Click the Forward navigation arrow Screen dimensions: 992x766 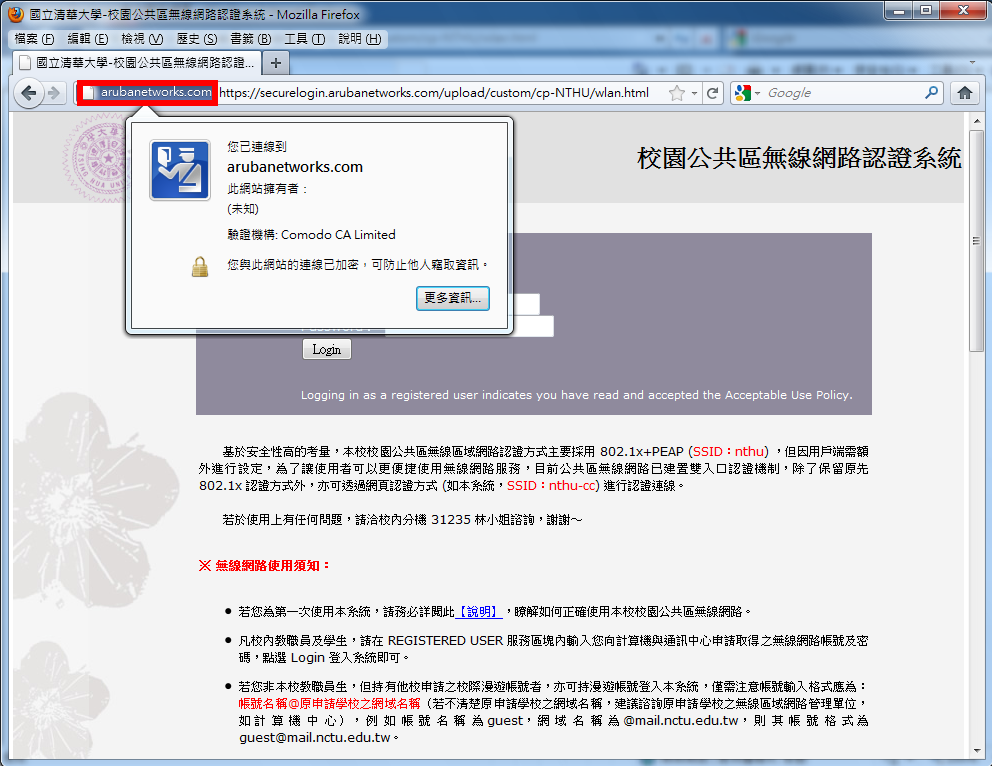54,93
